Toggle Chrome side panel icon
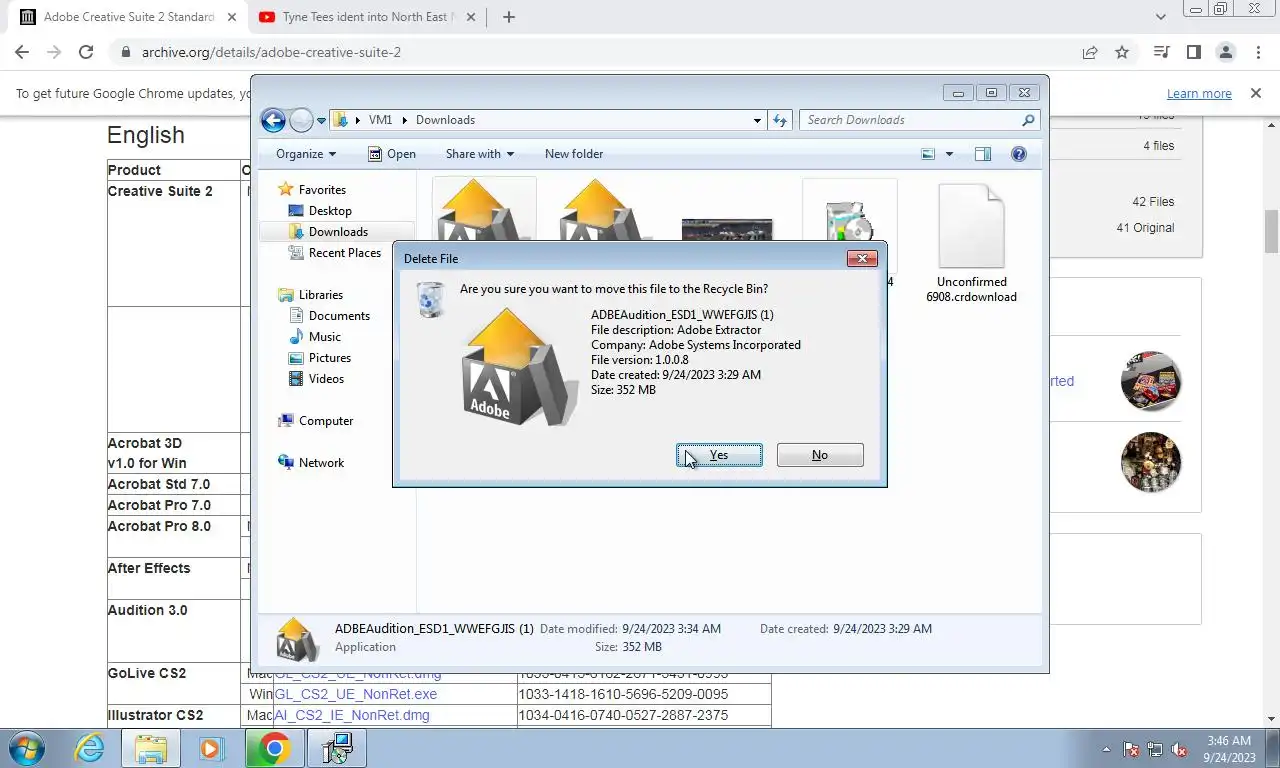The image size is (1280, 768). pos(1193,52)
